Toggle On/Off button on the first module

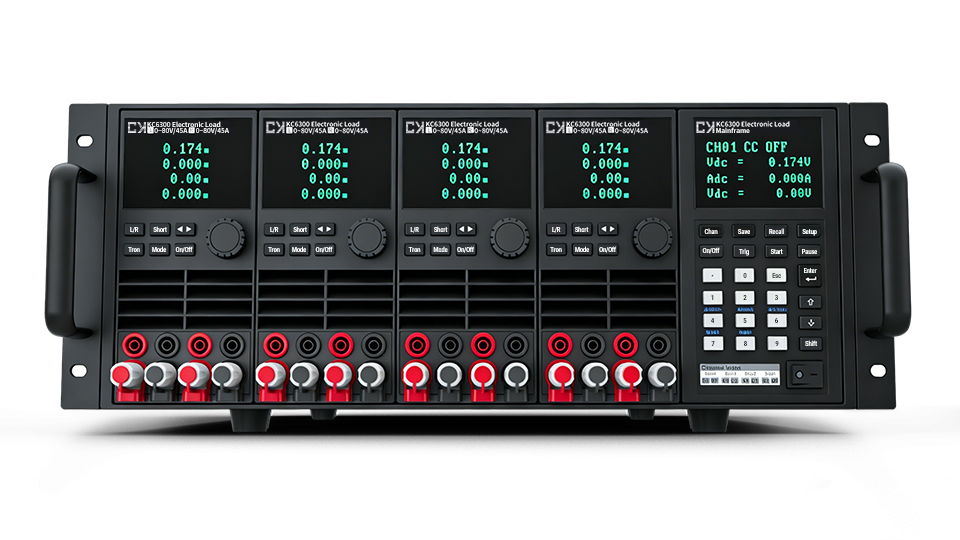pyautogui.click(x=185, y=249)
